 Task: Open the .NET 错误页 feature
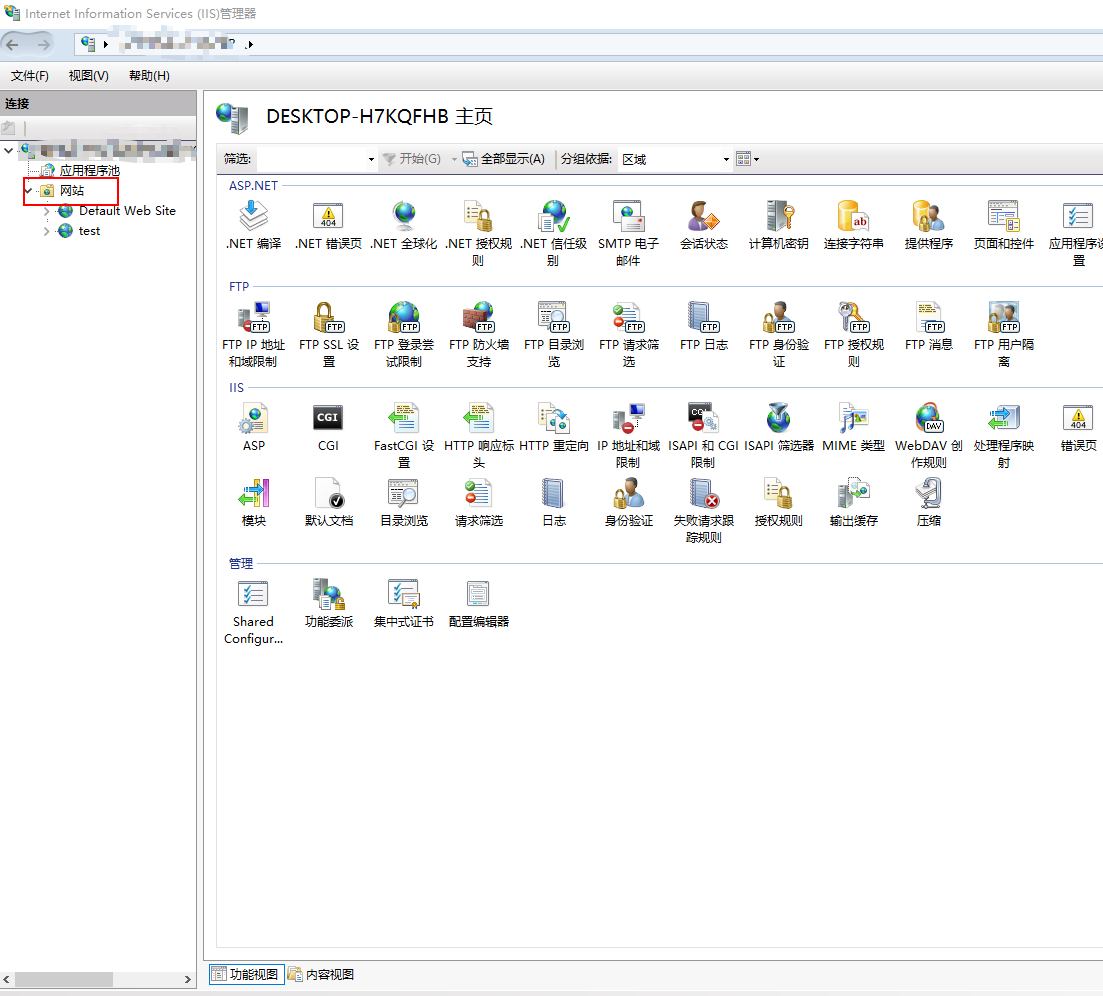[x=328, y=226]
